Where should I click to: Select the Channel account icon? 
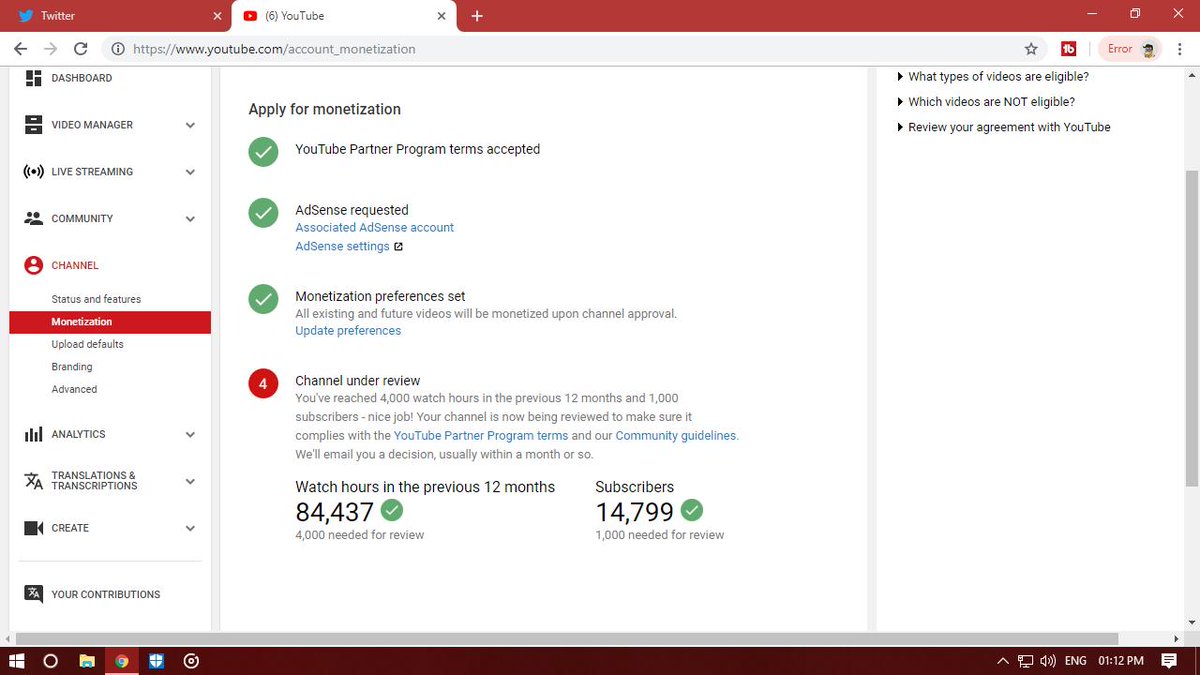33,265
